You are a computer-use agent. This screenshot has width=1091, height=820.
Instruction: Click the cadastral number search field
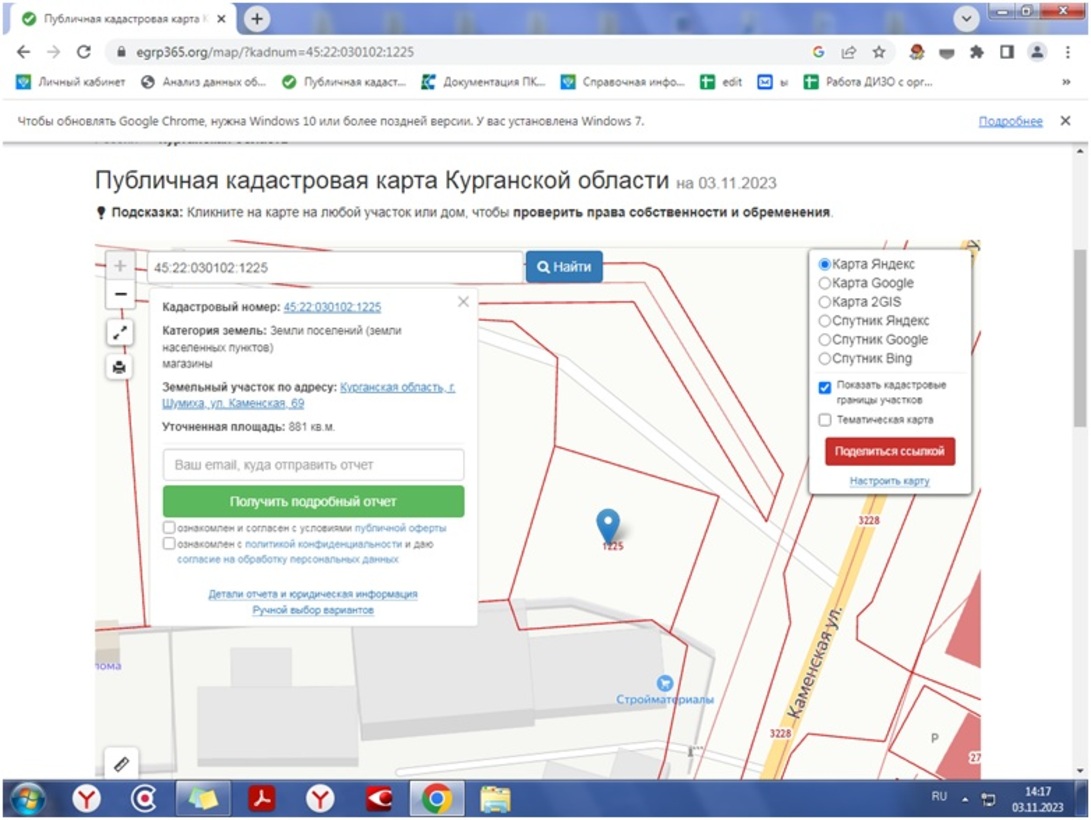tap(335, 268)
